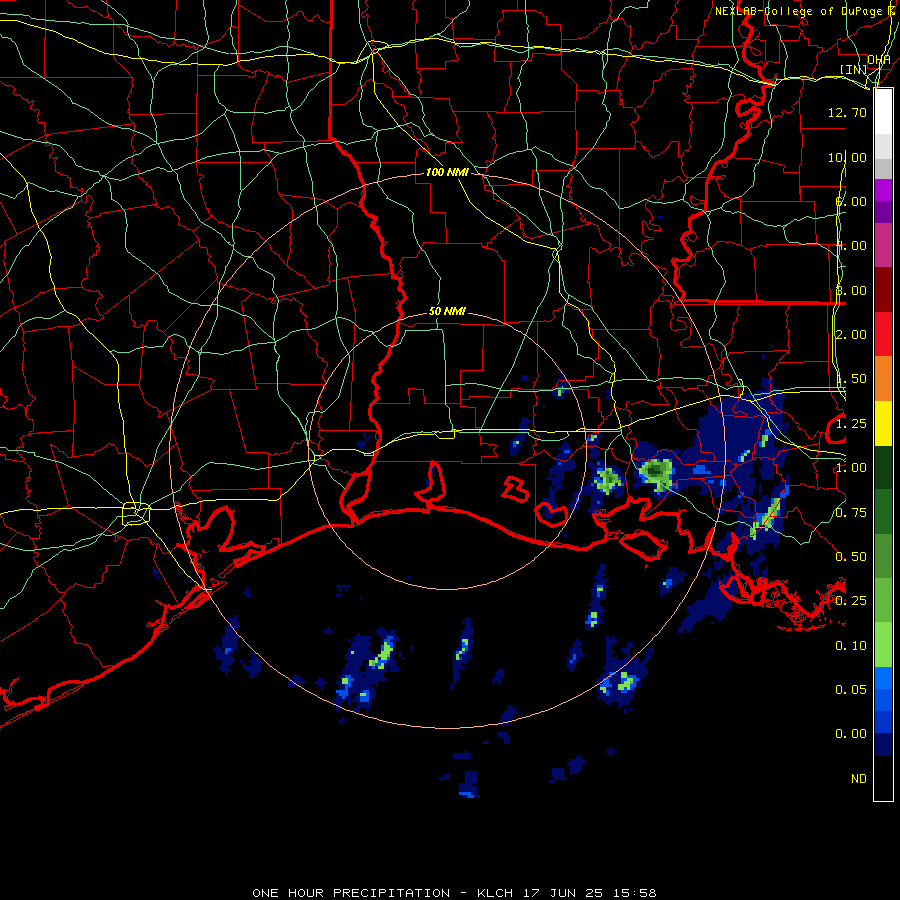Image resolution: width=900 pixels, height=900 pixels.
Task: Select the orange legend color swatch
Action: pyautogui.click(x=883, y=379)
